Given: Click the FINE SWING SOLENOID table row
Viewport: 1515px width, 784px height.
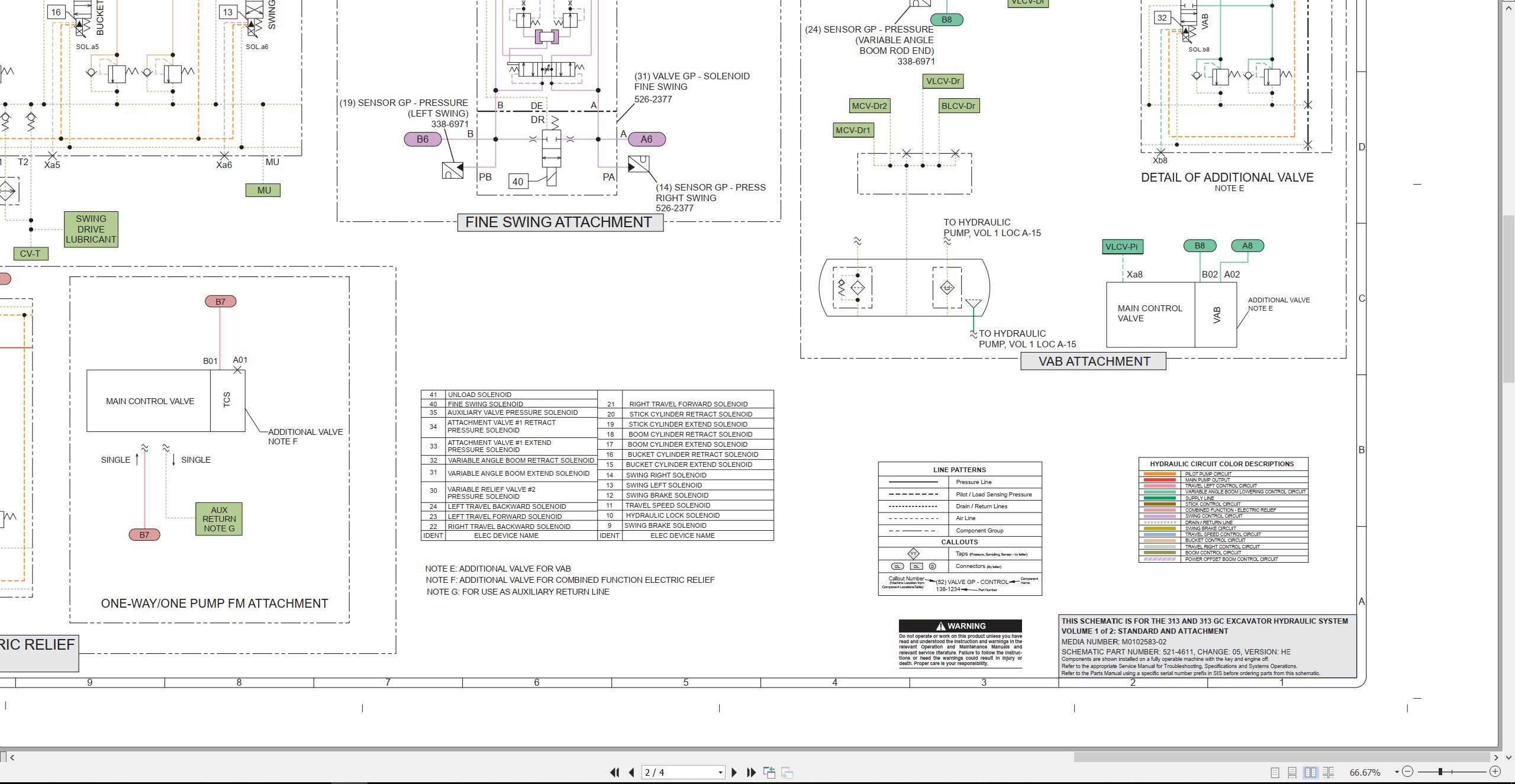Looking at the screenshot, I should [509, 404].
